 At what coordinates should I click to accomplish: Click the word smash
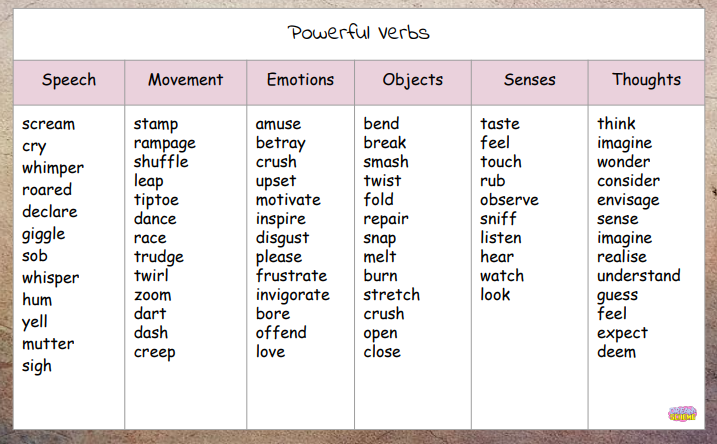point(386,162)
